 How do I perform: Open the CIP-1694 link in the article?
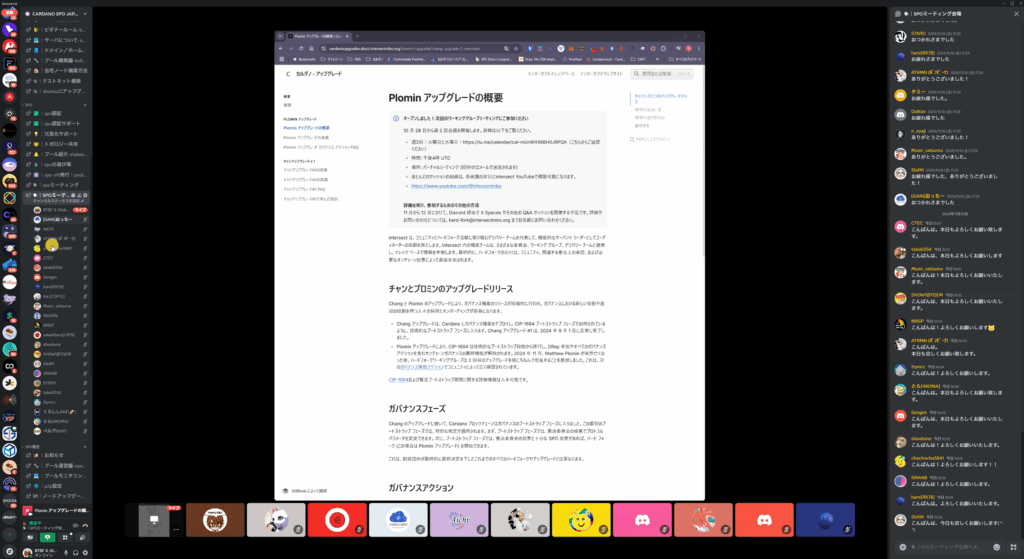tap(397, 379)
